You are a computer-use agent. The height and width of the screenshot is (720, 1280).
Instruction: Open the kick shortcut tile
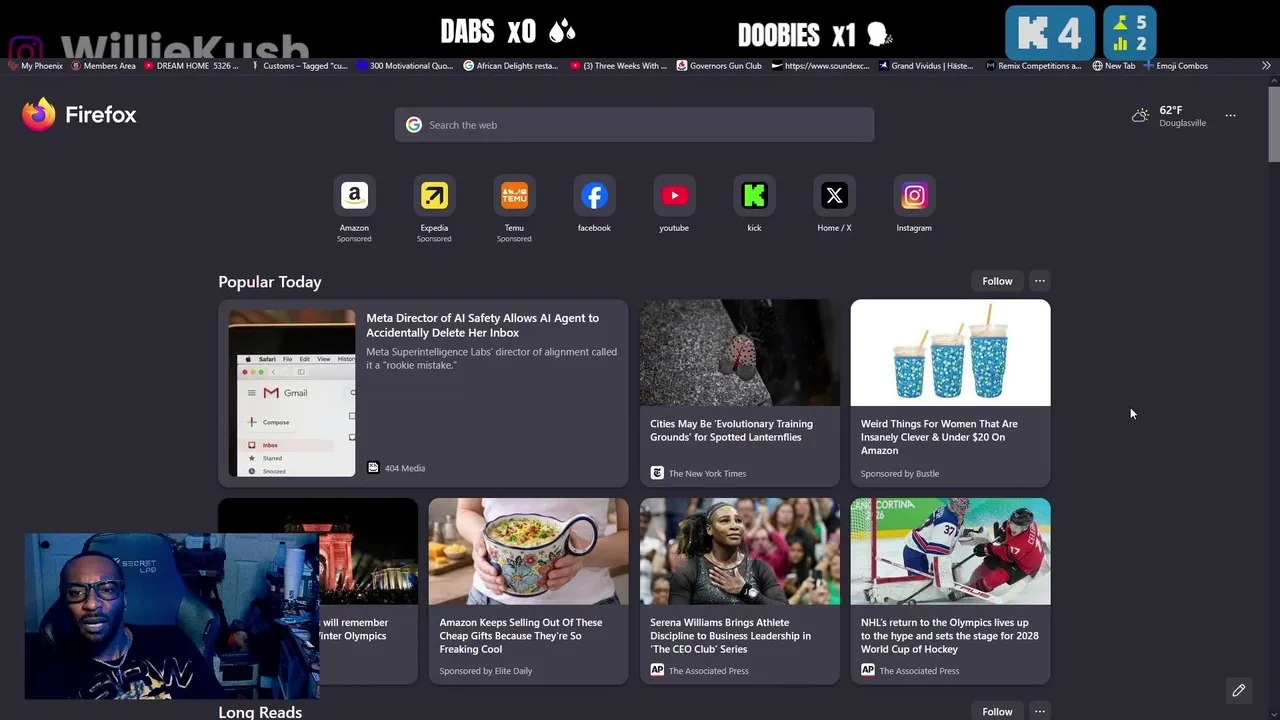[754, 196]
